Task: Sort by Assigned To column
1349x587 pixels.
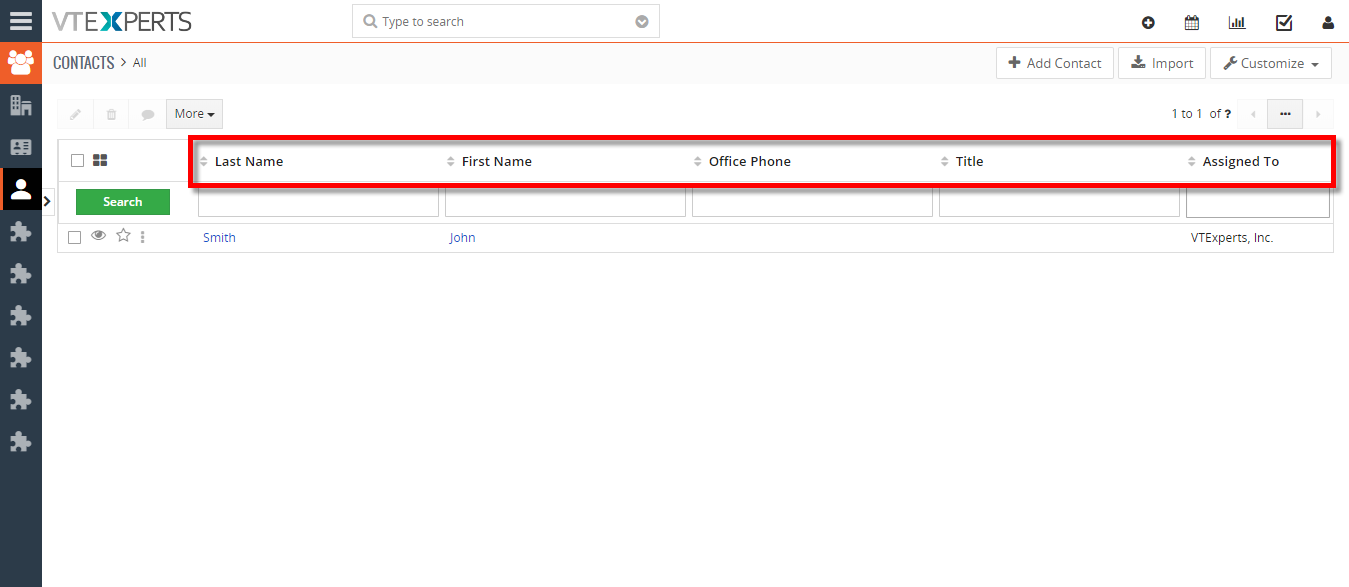Action: 1240,161
